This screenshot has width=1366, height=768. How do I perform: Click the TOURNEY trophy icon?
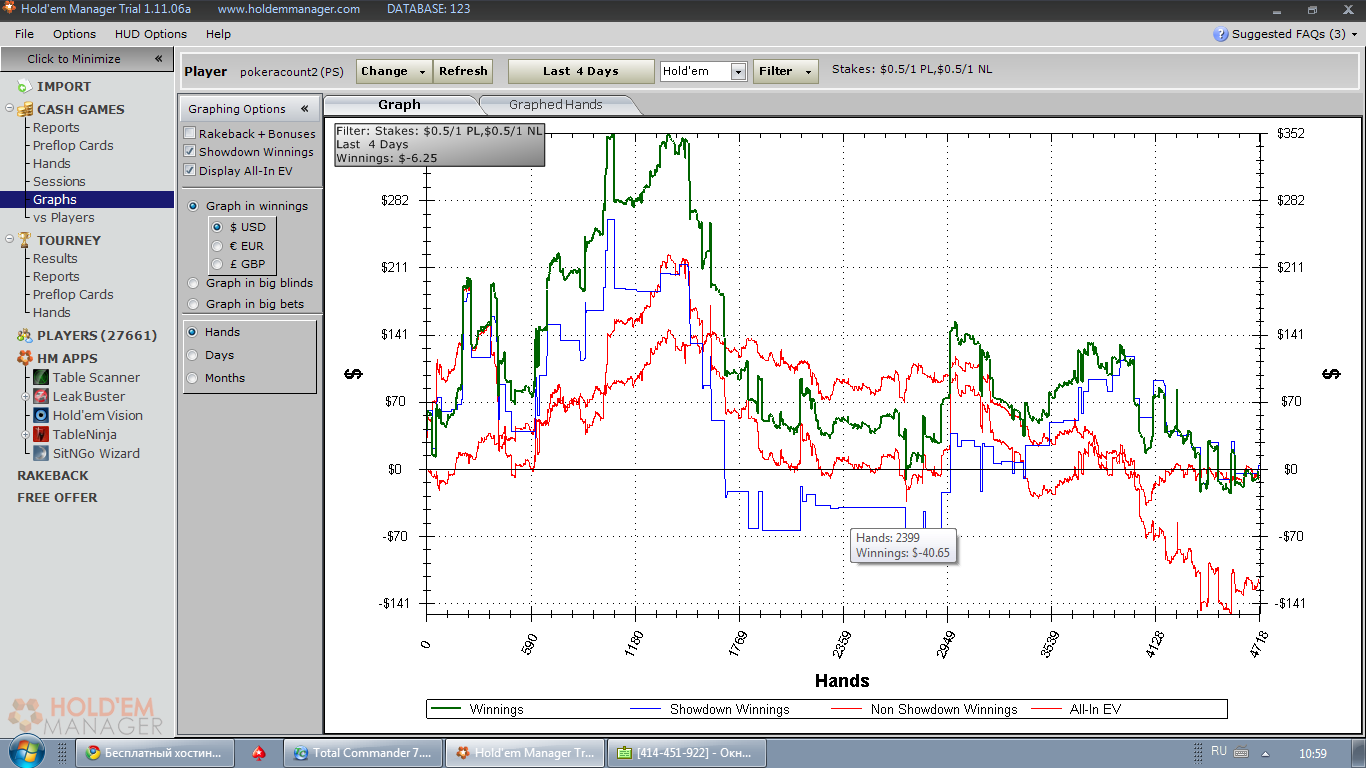25,240
